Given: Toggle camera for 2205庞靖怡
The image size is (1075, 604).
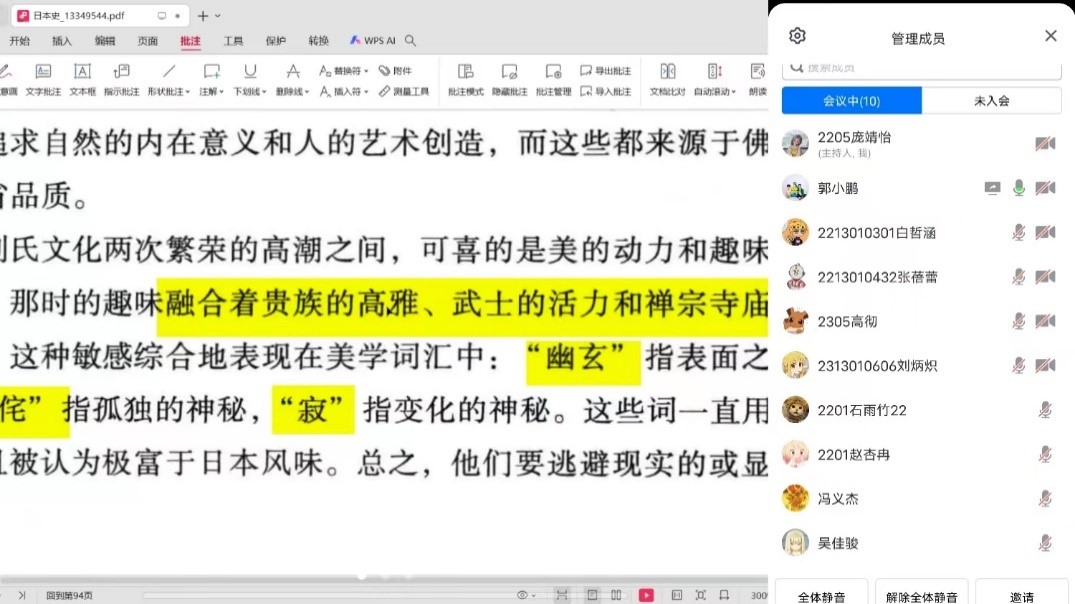Looking at the screenshot, I should [x=1045, y=144].
